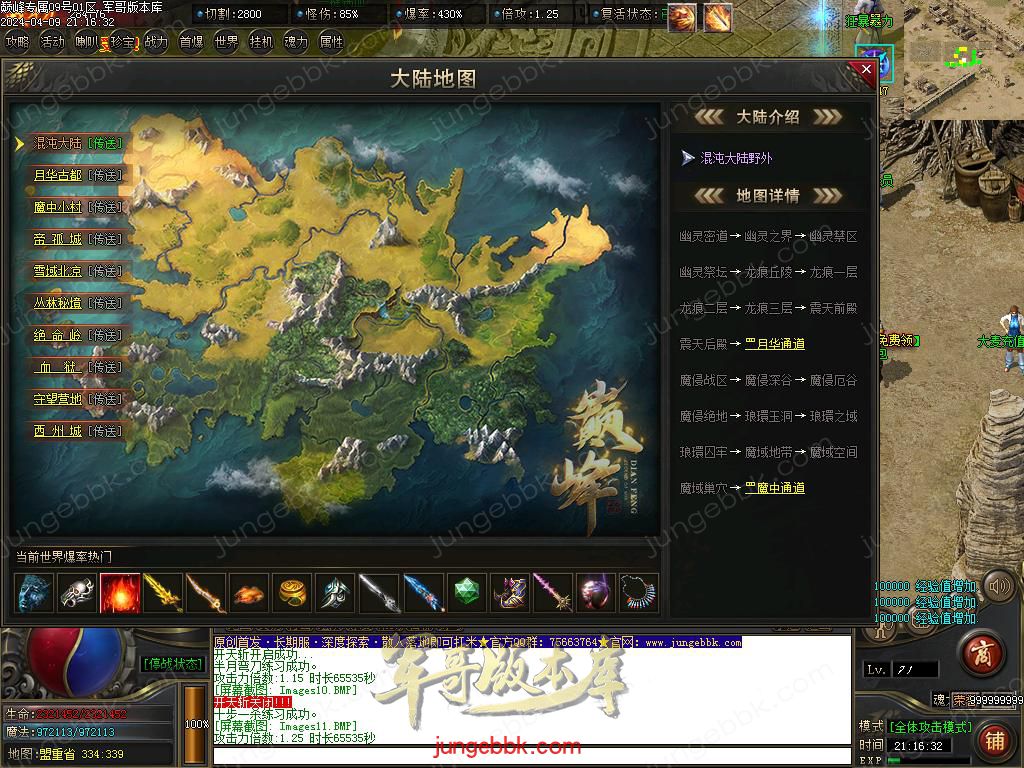1024x768 pixels.
Task: Select the red flame item icon
Action: 120,593
